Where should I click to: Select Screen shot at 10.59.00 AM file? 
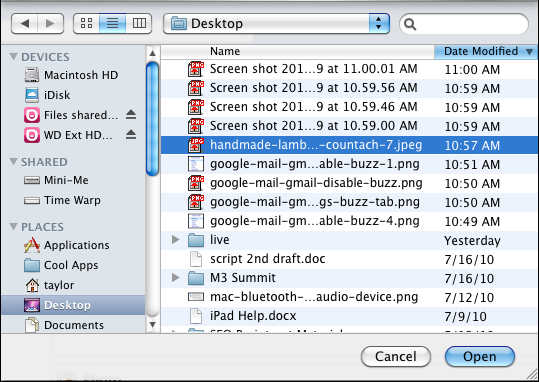pyautogui.click(x=350, y=126)
